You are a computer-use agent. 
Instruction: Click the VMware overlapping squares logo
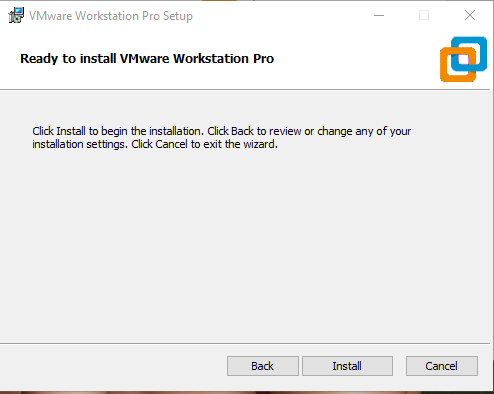(463, 59)
